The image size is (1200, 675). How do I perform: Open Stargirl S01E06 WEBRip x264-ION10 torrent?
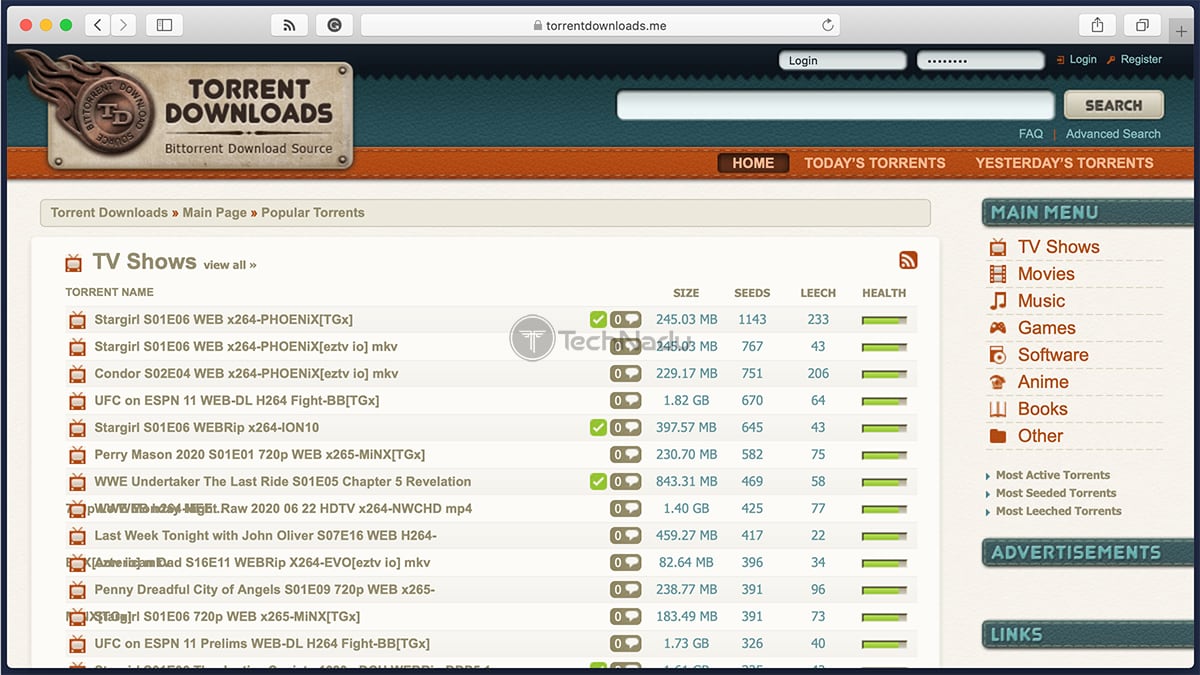pos(206,428)
